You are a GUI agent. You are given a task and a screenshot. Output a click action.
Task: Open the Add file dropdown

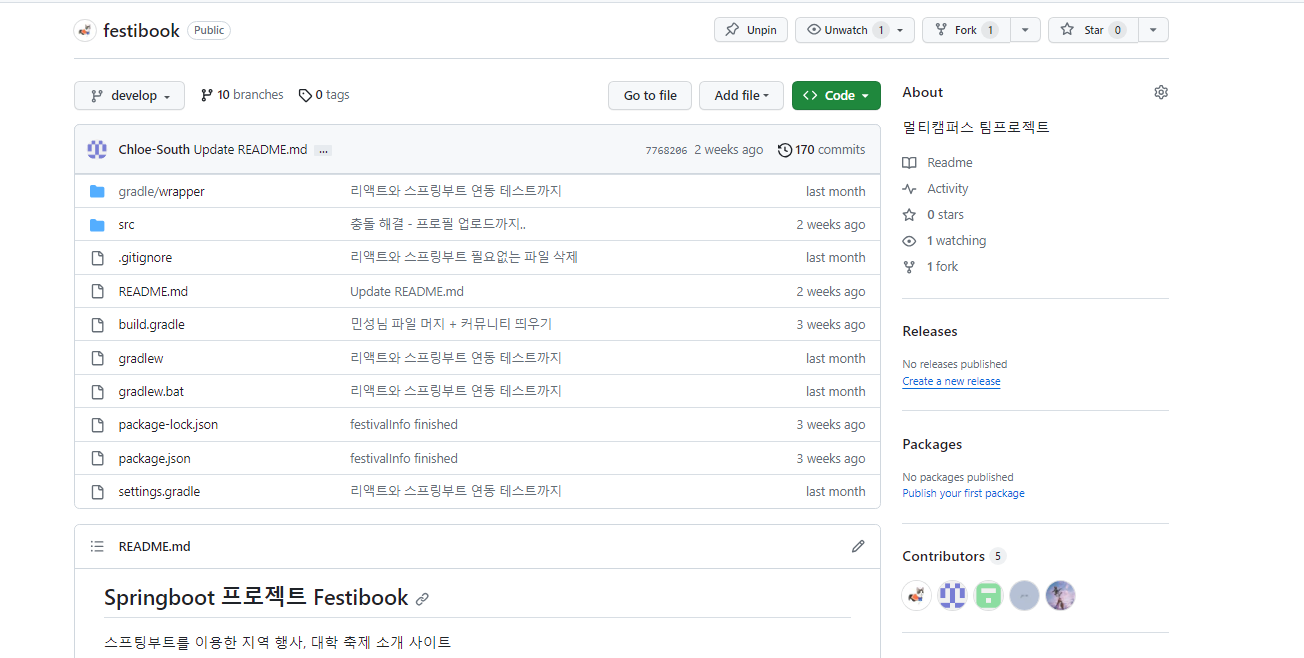pos(741,96)
